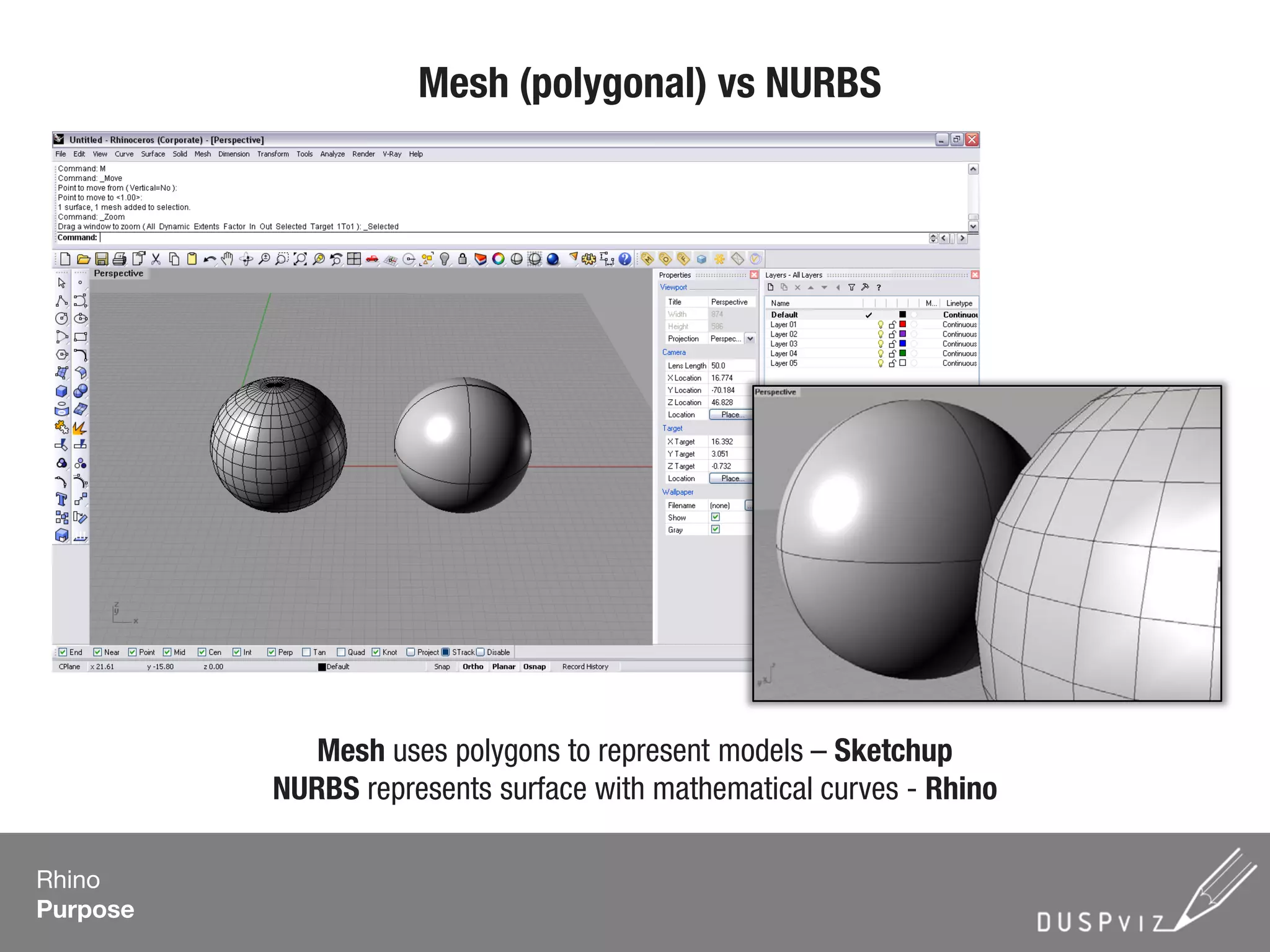
Task: Select the Explode tool icon
Action: tap(79, 428)
